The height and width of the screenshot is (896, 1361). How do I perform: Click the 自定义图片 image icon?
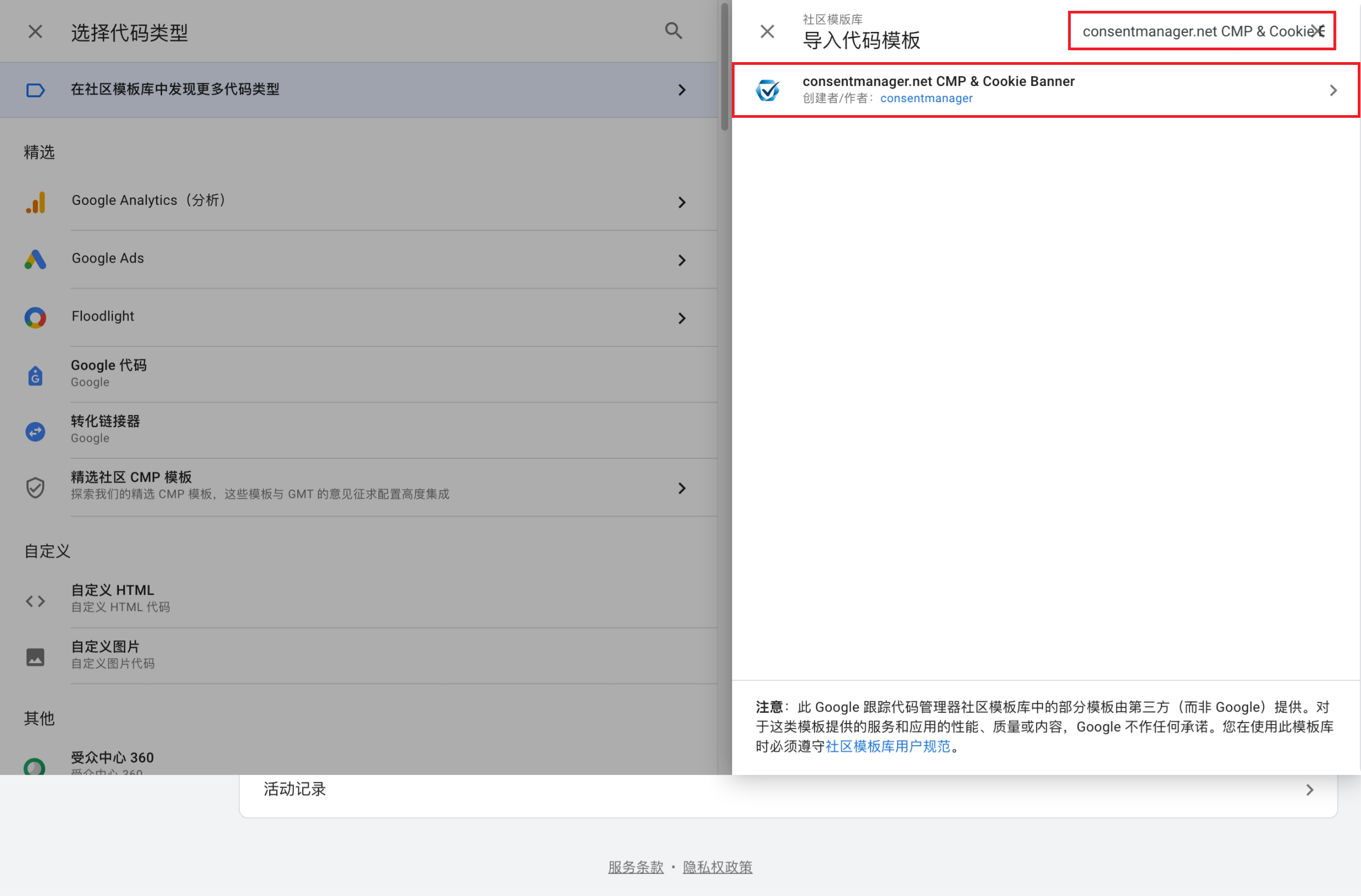36,657
